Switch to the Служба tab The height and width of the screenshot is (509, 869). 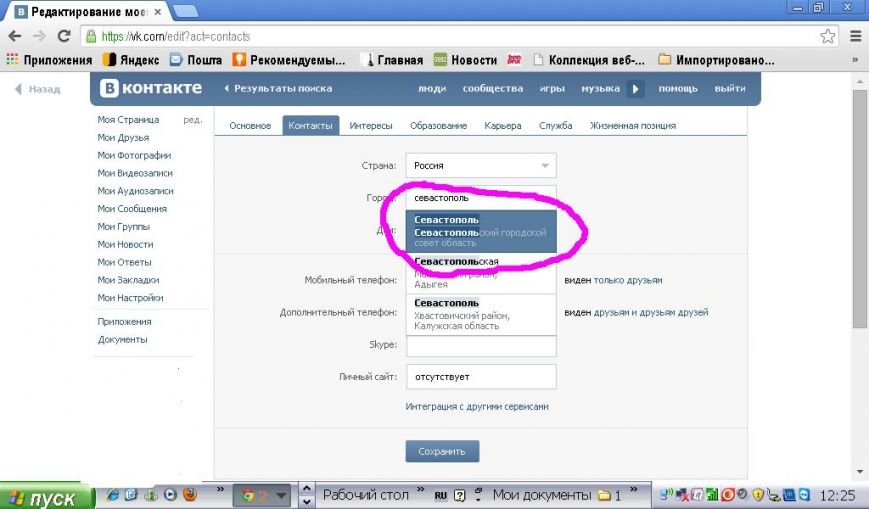click(x=555, y=126)
